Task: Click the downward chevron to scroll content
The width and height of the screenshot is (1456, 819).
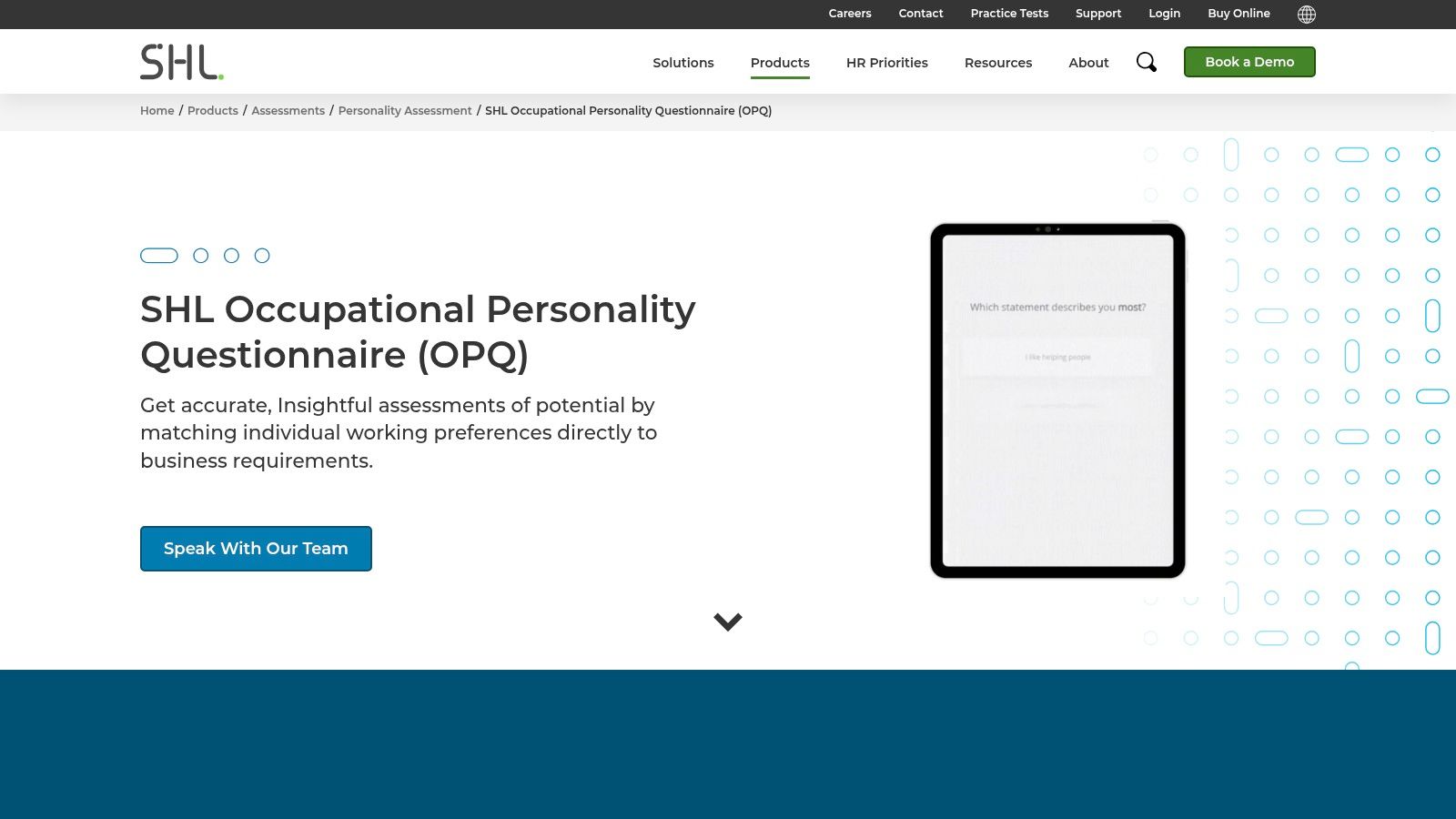Action: tap(728, 622)
